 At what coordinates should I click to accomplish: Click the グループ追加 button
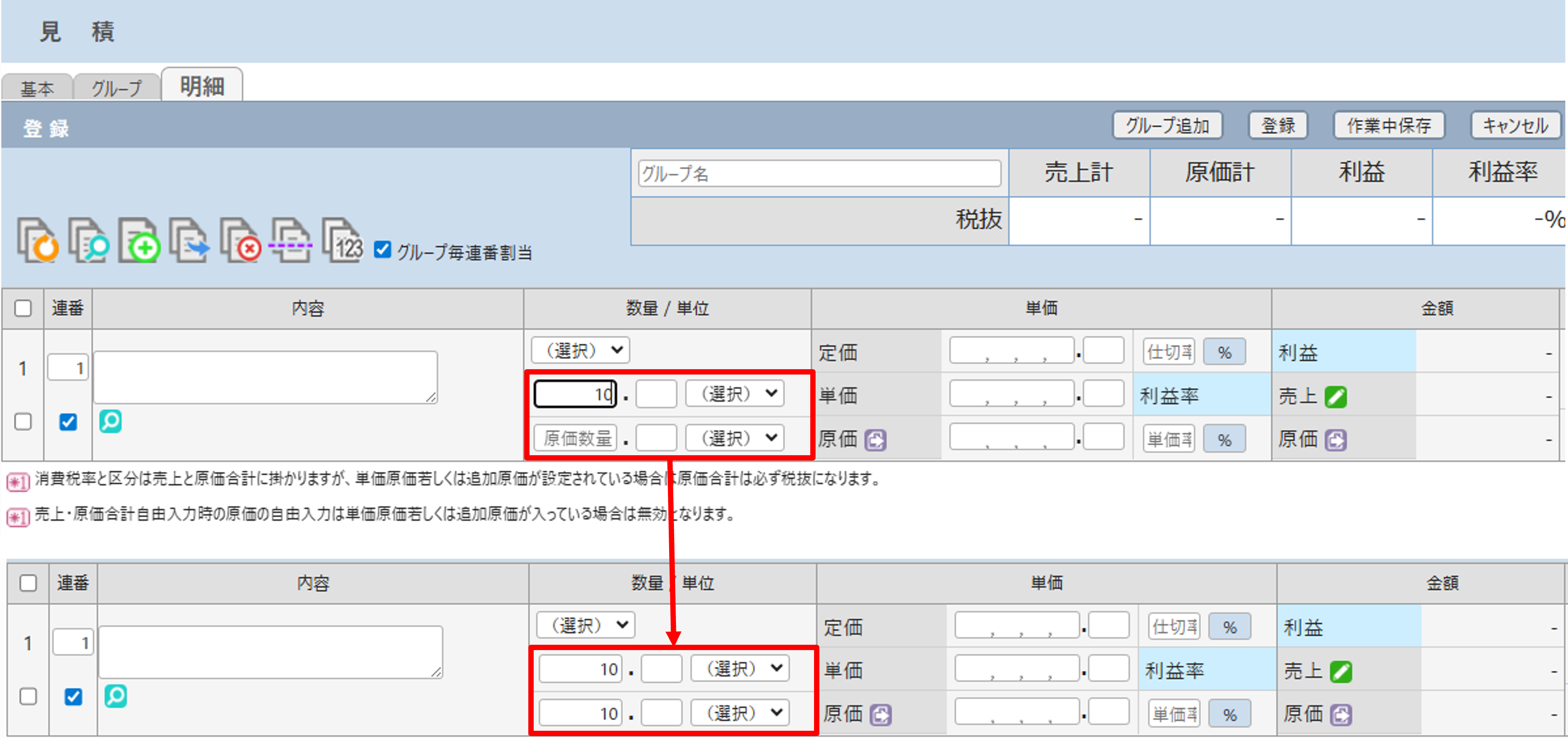(1167, 126)
